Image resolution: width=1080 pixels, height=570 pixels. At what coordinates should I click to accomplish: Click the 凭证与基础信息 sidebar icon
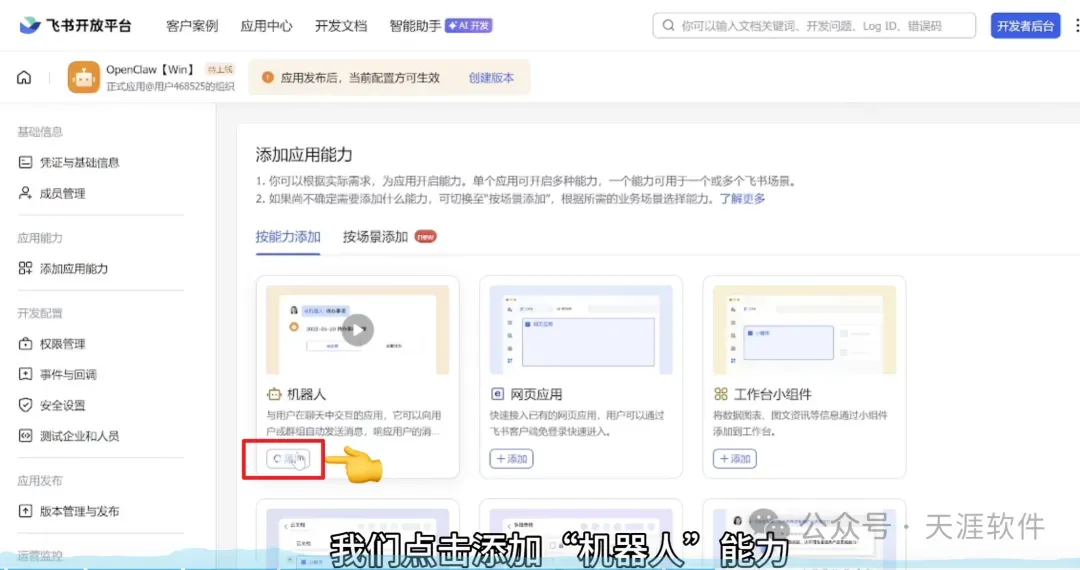pyautogui.click(x=25, y=162)
